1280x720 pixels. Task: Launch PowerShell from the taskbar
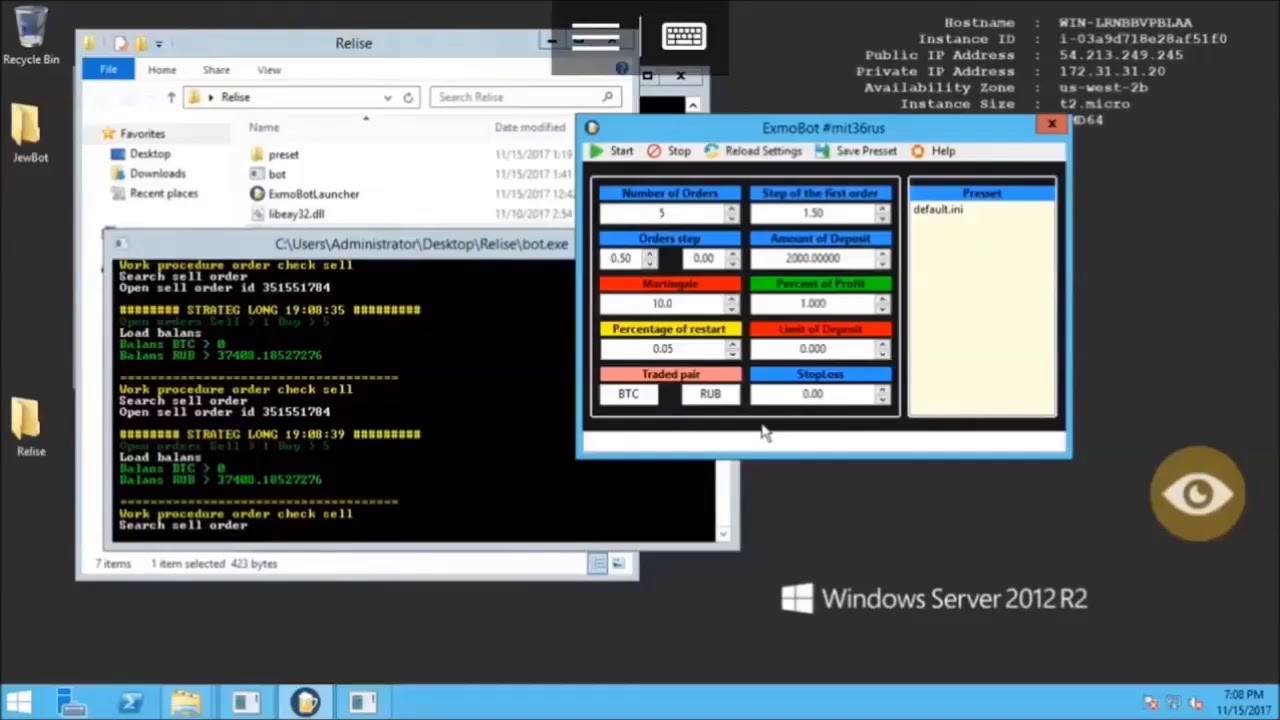(x=130, y=702)
